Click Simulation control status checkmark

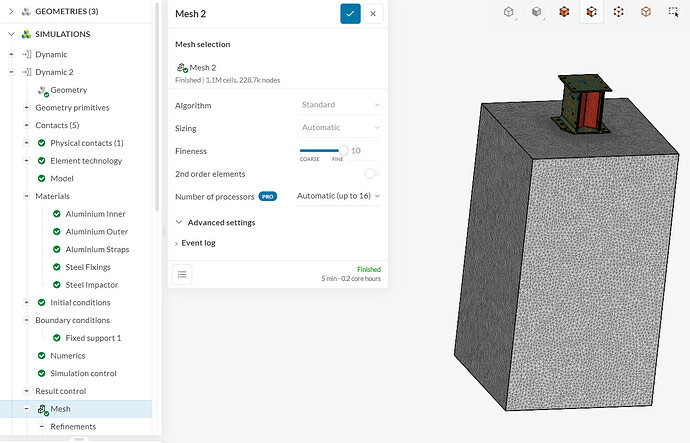click(x=42, y=373)
